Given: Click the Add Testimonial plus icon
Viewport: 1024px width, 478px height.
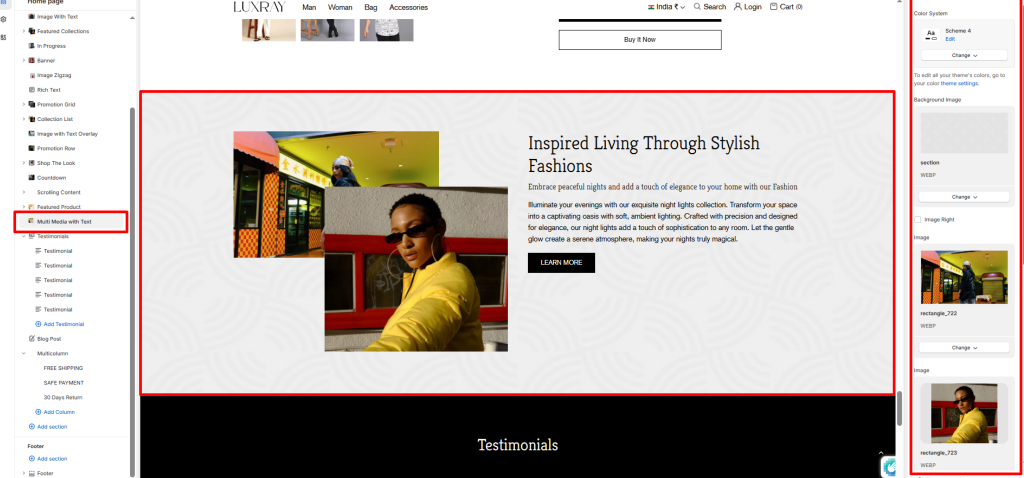Looking at the screenshot, I should coord(38,324).
